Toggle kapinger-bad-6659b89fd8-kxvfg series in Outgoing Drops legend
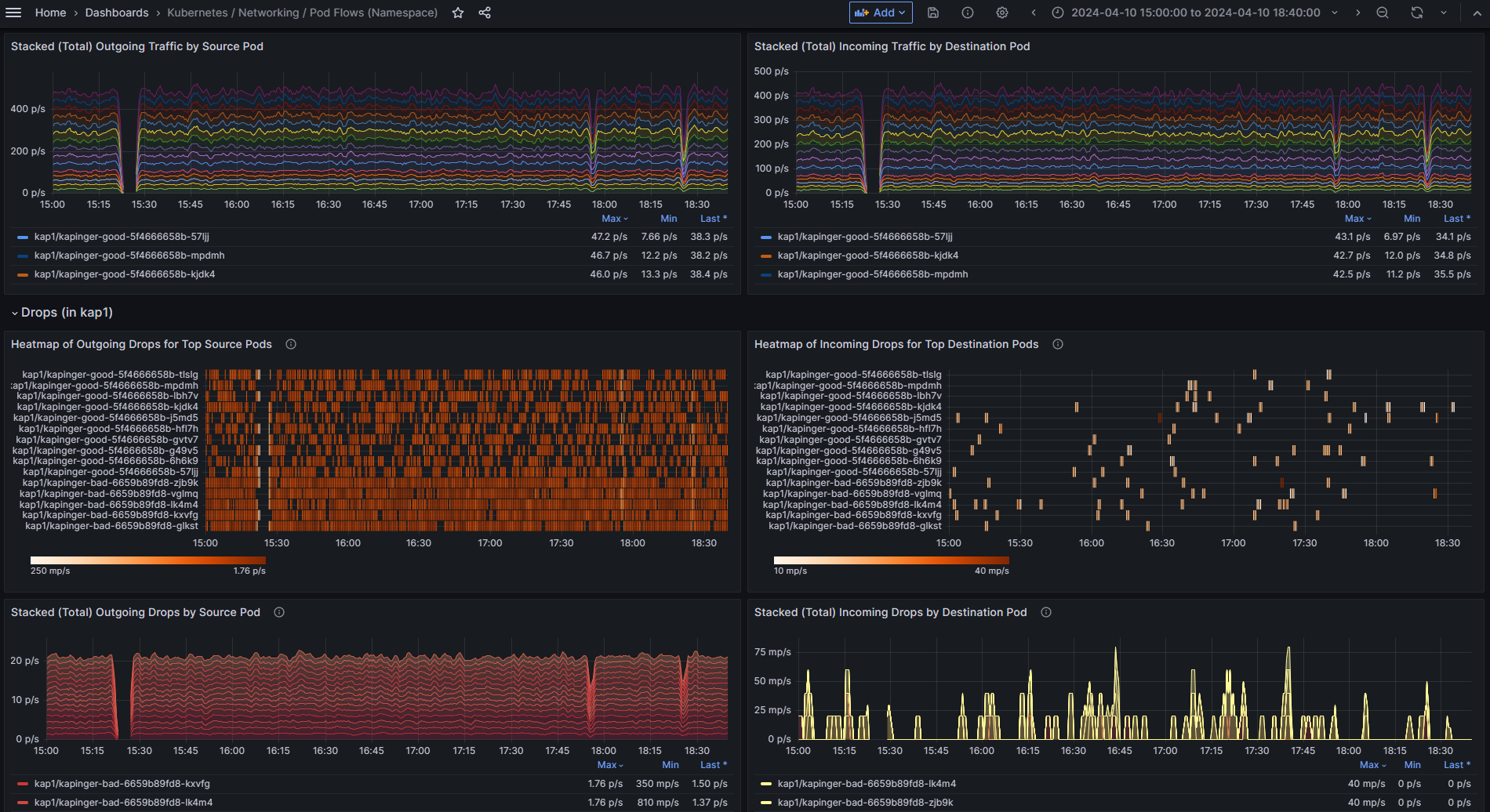Image resolution: width=1490 pixels, height=812 pixels. [122, 784]
